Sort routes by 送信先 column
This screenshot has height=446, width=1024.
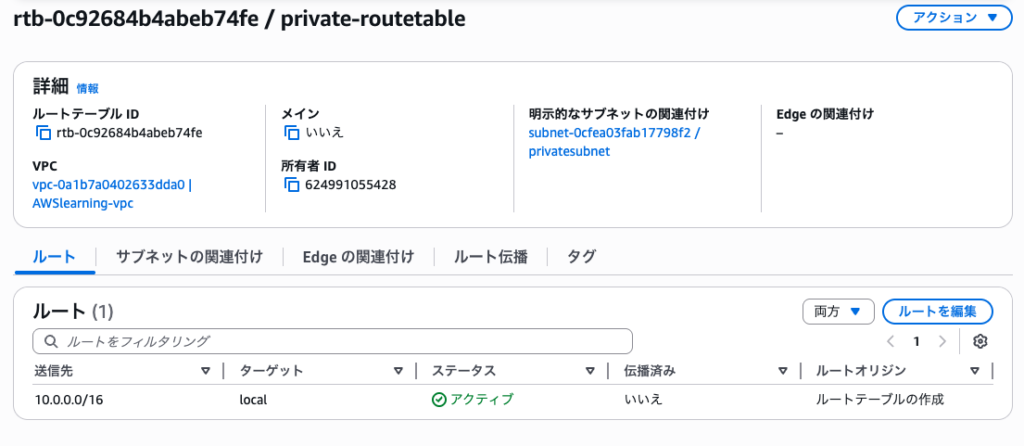point(205,371)
